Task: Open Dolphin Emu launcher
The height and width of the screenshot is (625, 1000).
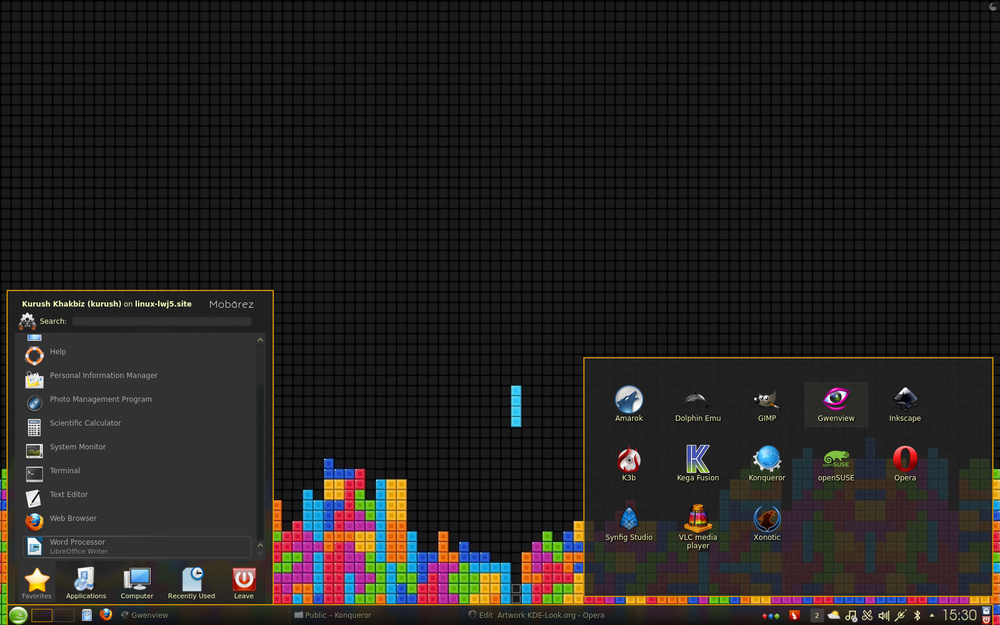Action: click(x=698, y=404)
